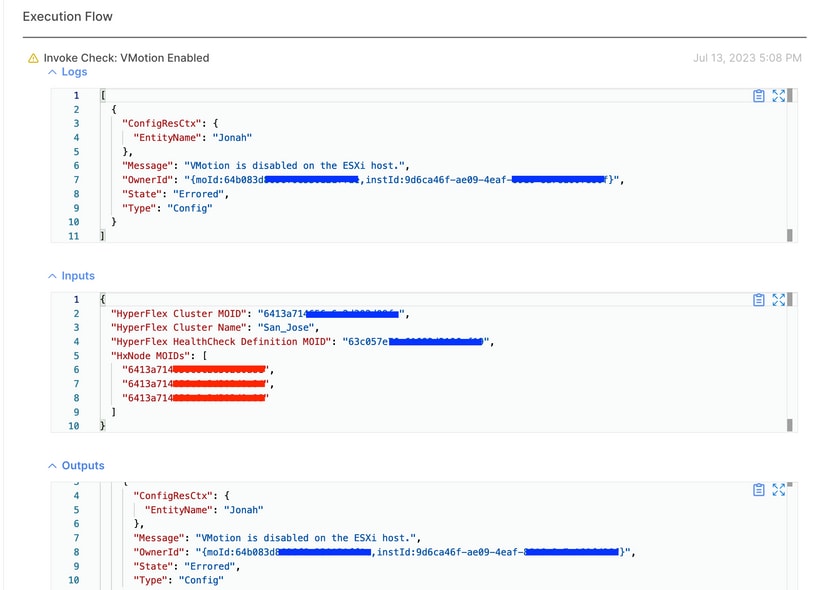Click Logs scrollbar bottom handle
This screenshot has width=823, height=590.
[789, 235]
